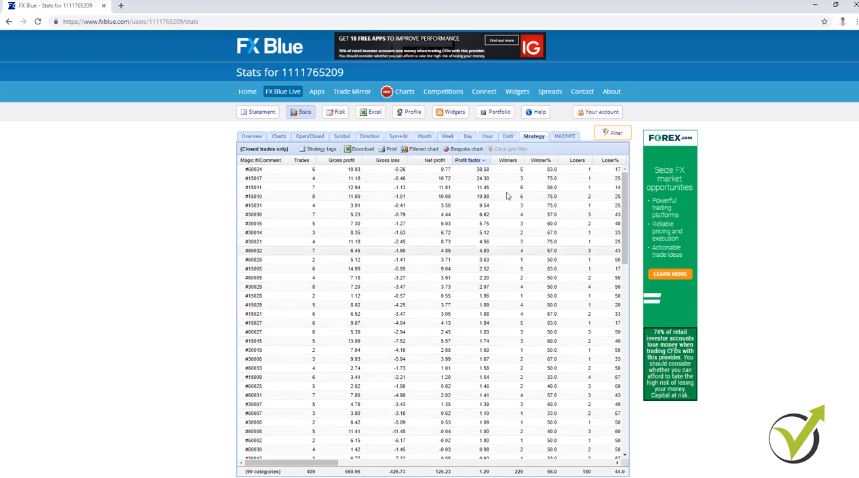Image resolution: width=859 pixels, height=478 pixels.
Task: Open the Connect navigation item
Action: [484, 91]
